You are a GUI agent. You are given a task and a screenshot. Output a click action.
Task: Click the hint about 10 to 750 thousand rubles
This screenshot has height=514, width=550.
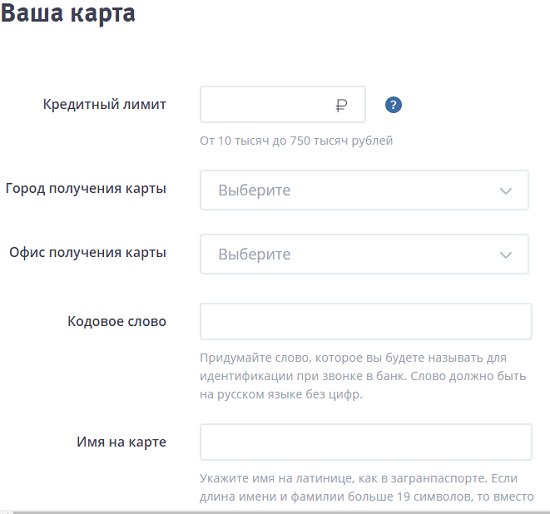tap(296, 141)
